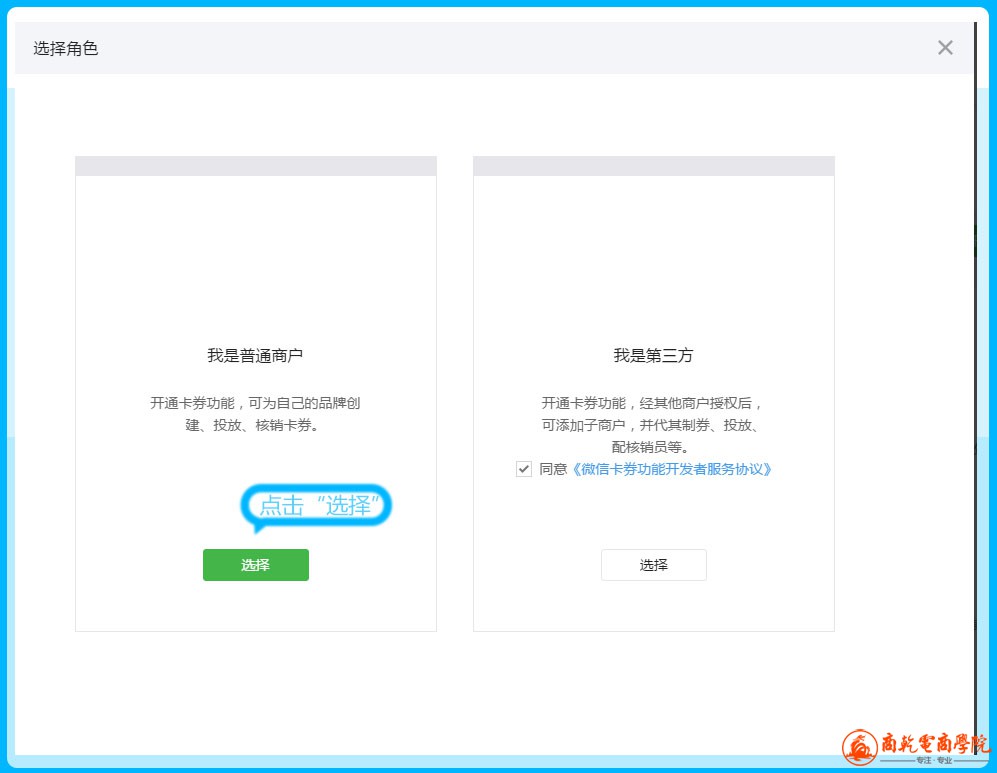Select the 我是普通商户 heading
The image size is (997, 773).
255,355
